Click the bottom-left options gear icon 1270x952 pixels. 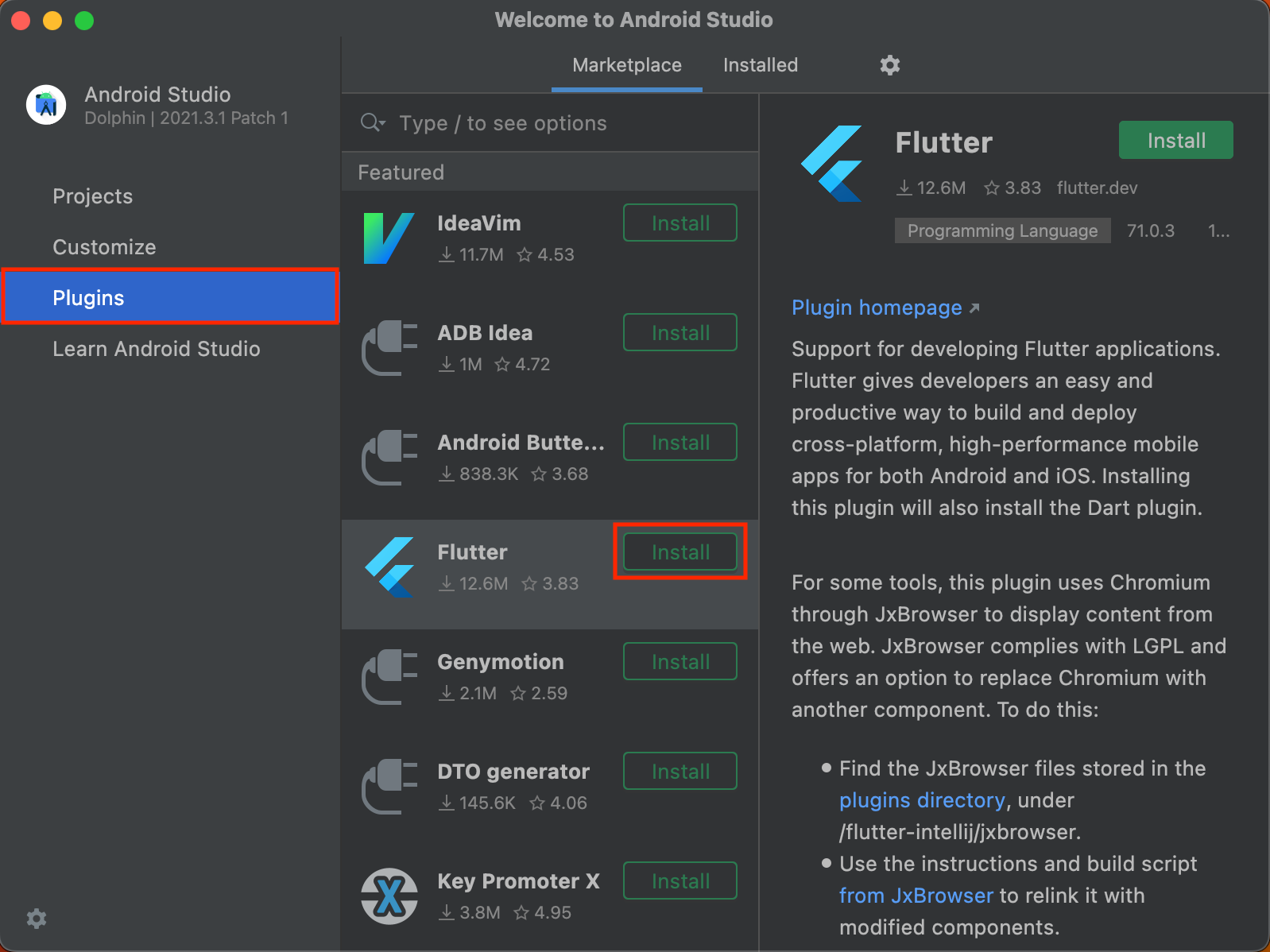[x=37, y=919]
